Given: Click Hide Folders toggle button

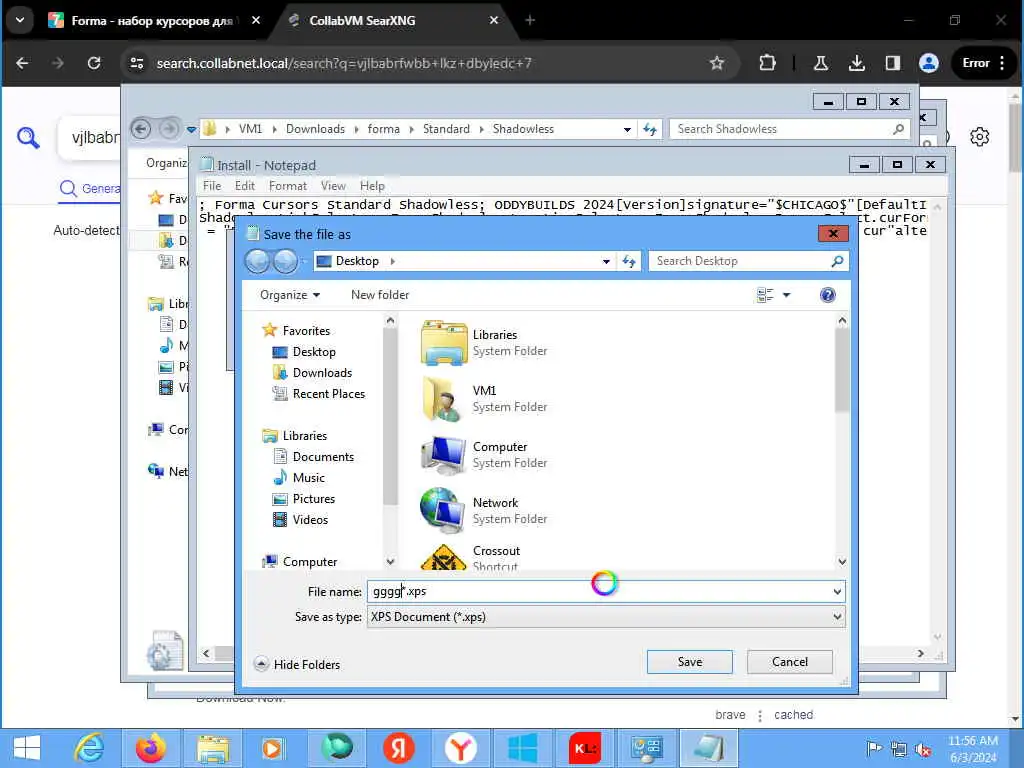Looking at the screenshot, I should point(298,664).
